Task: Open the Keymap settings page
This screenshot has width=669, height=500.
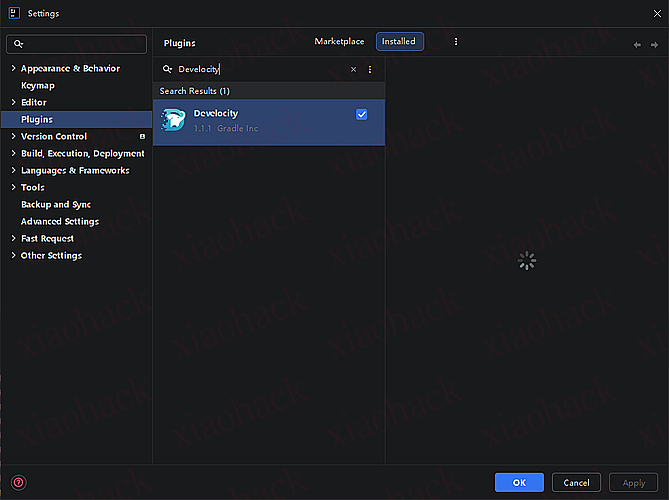Action: tap(38, 86)
